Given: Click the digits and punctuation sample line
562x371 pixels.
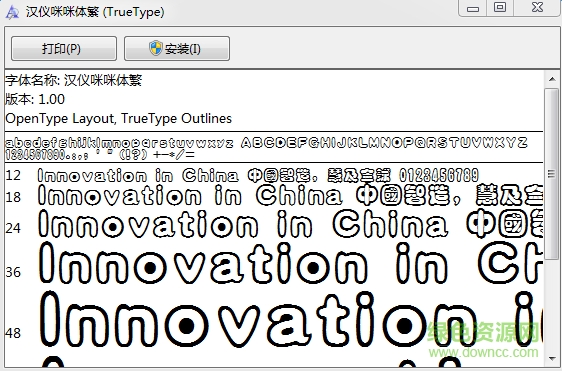Looking at the screenshot, I should point(100,155).
